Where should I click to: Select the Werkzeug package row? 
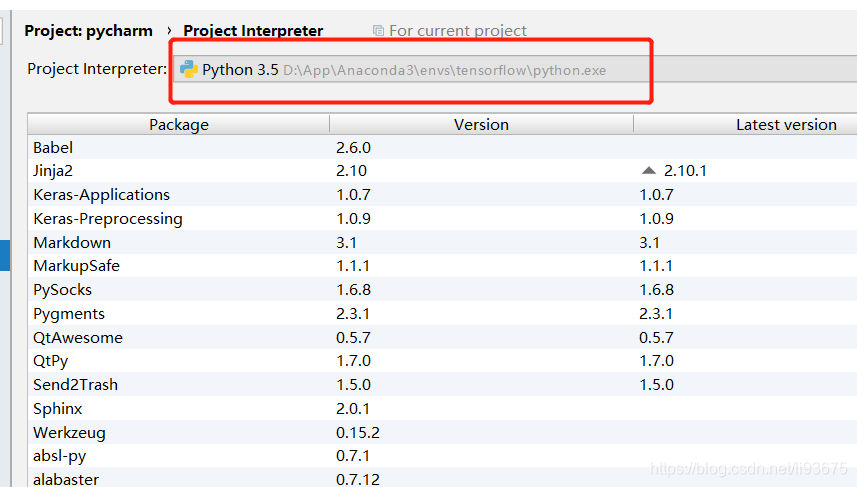442,432
